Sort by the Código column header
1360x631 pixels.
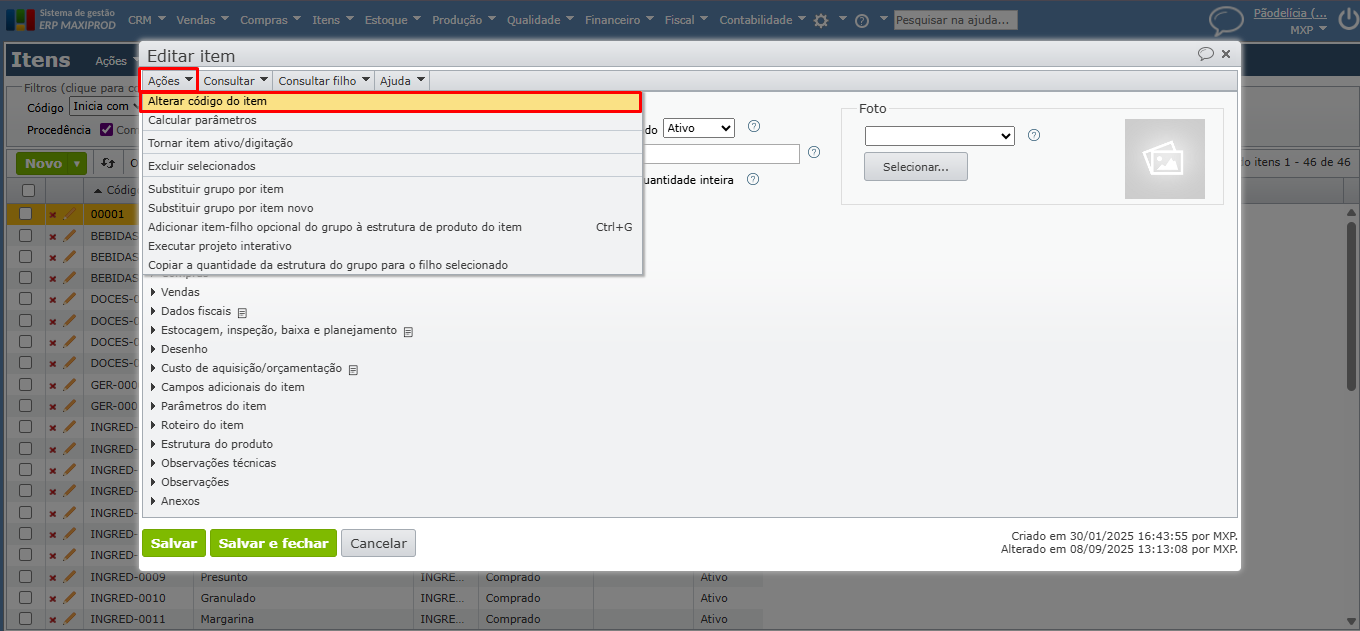pyautogui.click(x=113, y=190)
